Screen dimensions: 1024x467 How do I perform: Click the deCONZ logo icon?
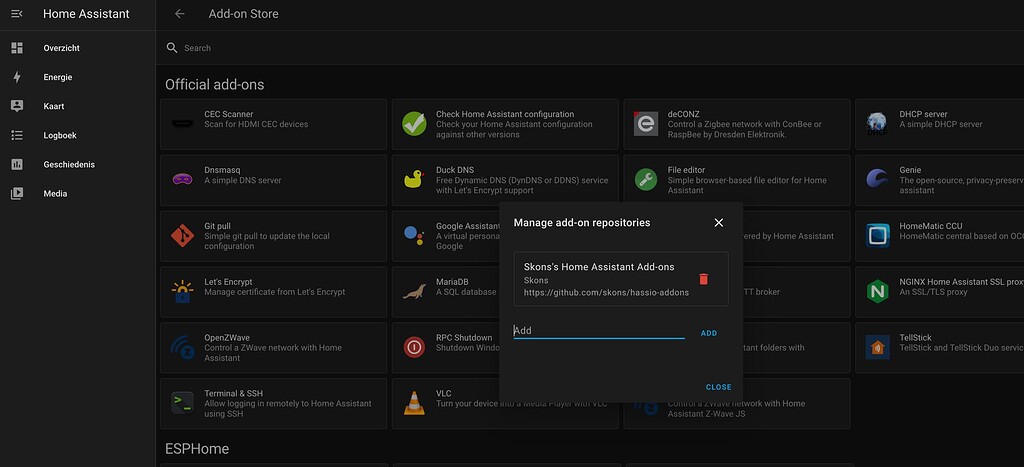click(646, 123)
